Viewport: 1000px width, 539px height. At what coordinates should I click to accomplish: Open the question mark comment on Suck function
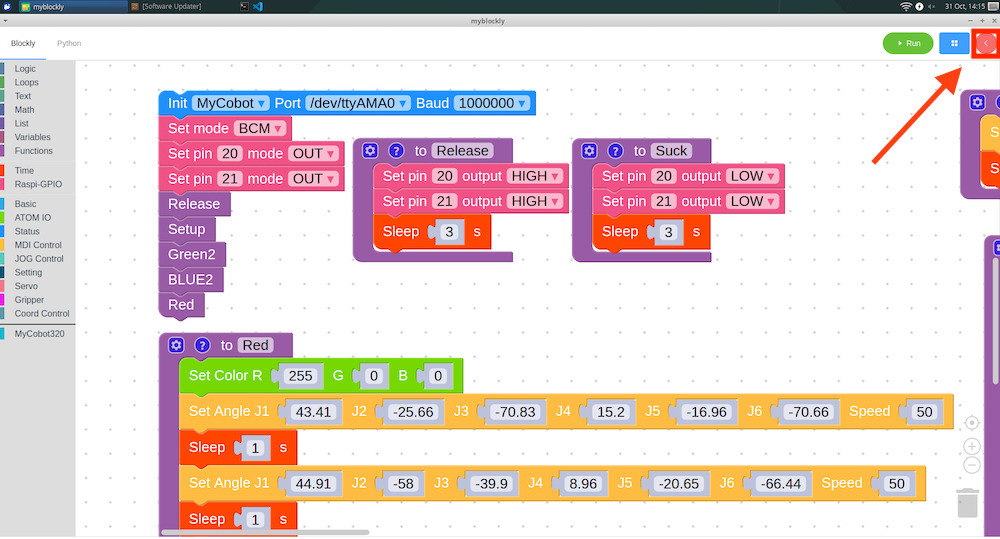pyautogui.click(x=615, y=151)
